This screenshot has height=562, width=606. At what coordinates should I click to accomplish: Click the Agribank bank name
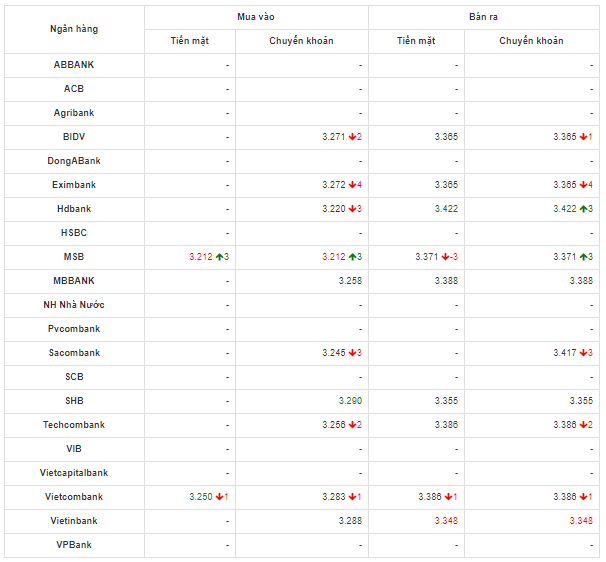coord(74,113)
